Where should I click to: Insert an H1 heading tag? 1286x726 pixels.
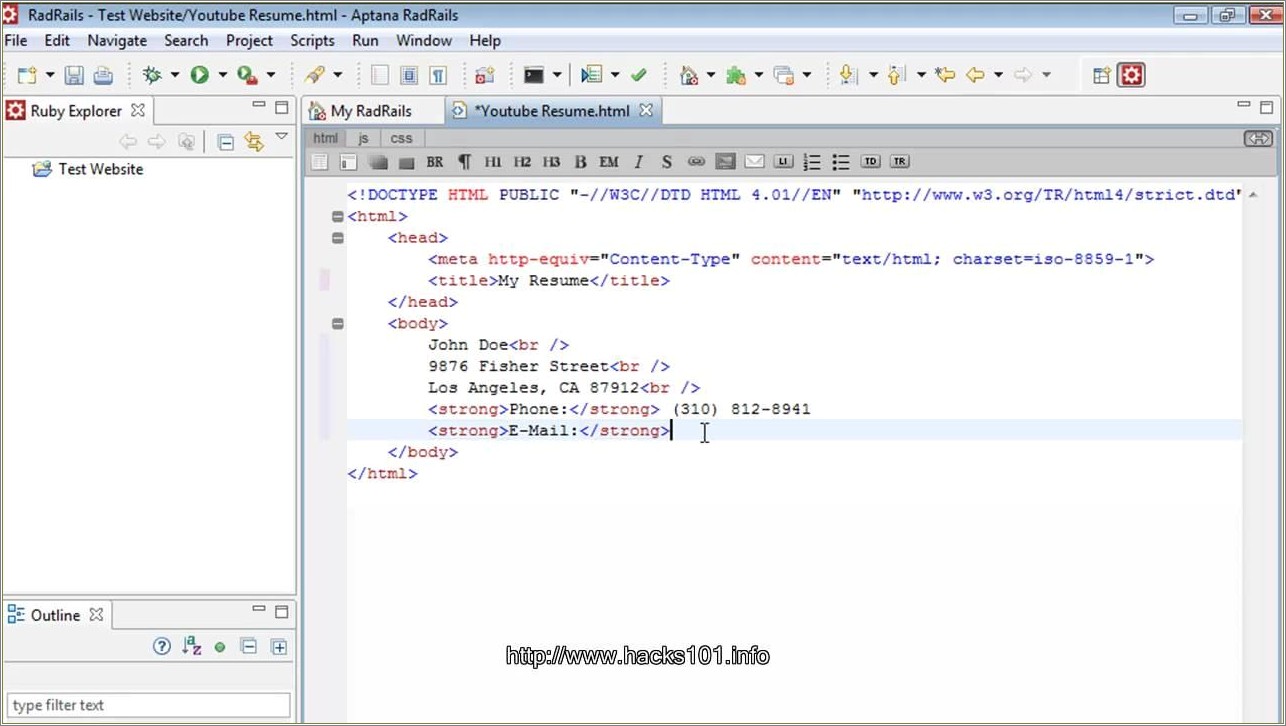click(493, 162)
